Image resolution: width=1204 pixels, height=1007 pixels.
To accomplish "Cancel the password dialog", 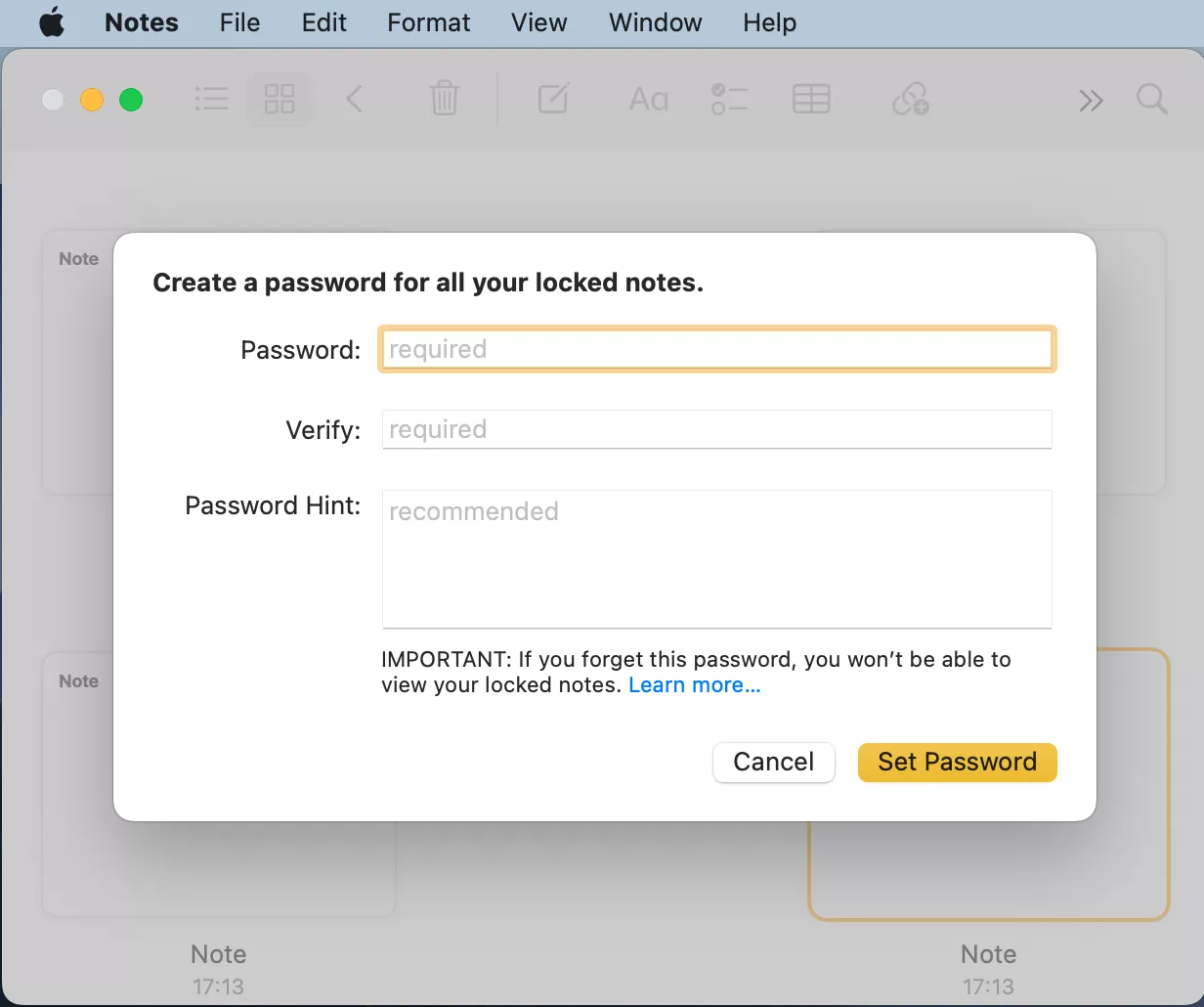I will pyautogui.click(x=773, y=763).
